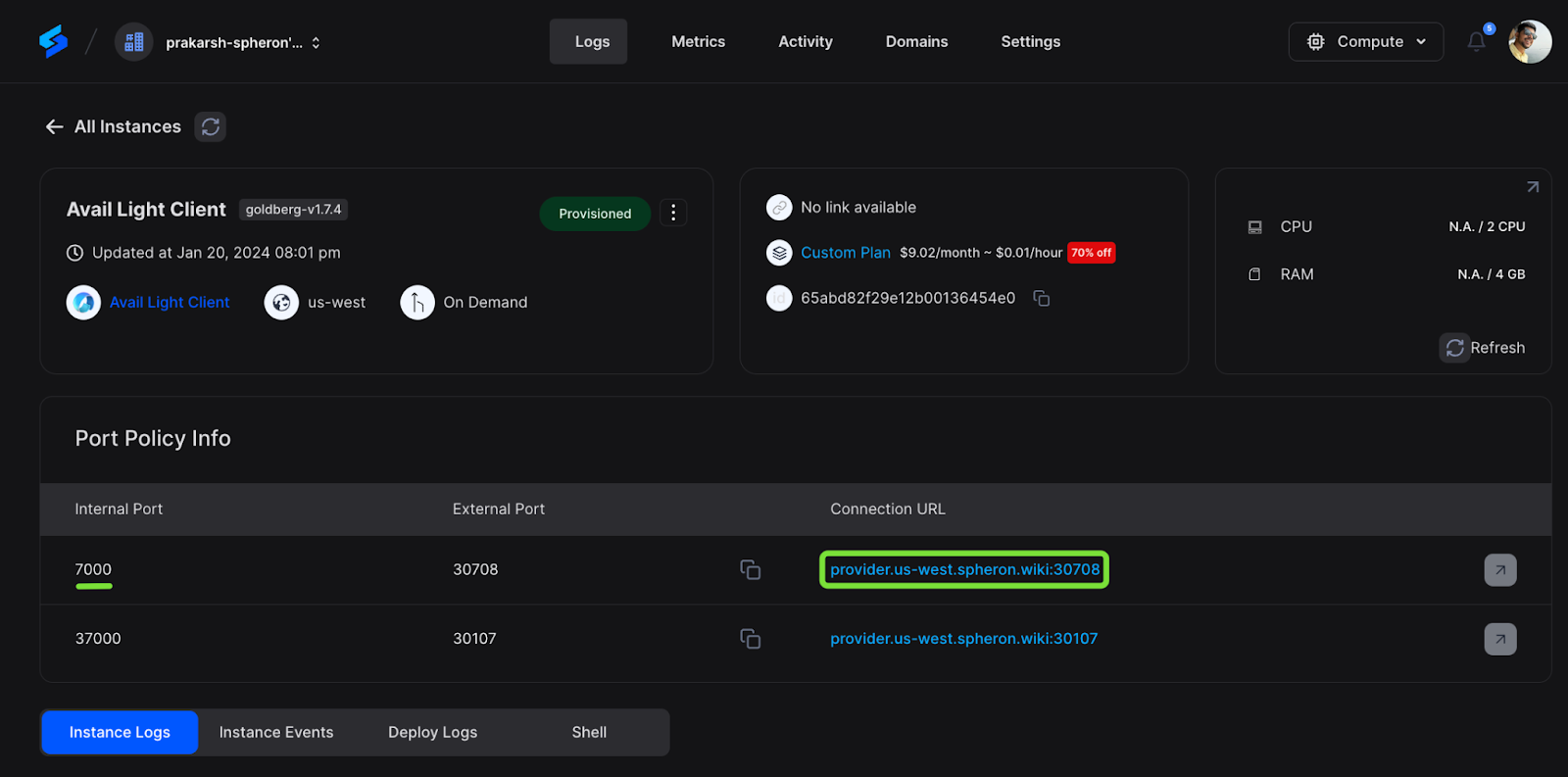Open the three-dot instance options menu
The image size is (1568, 777).
pyautogui.click(x=673, y=213)
